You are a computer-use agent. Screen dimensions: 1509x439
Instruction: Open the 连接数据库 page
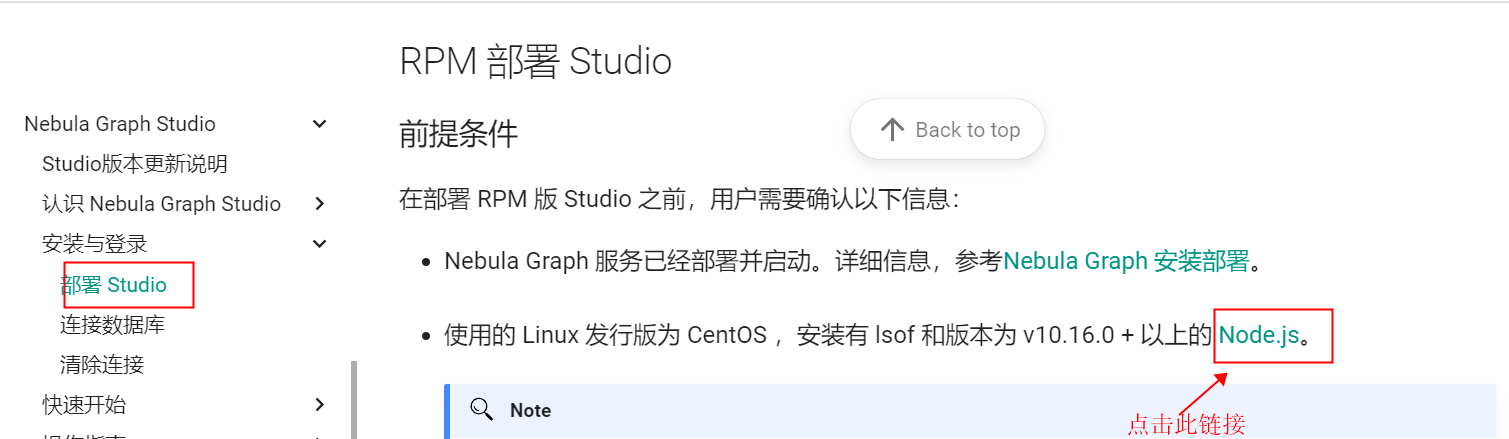112,325
